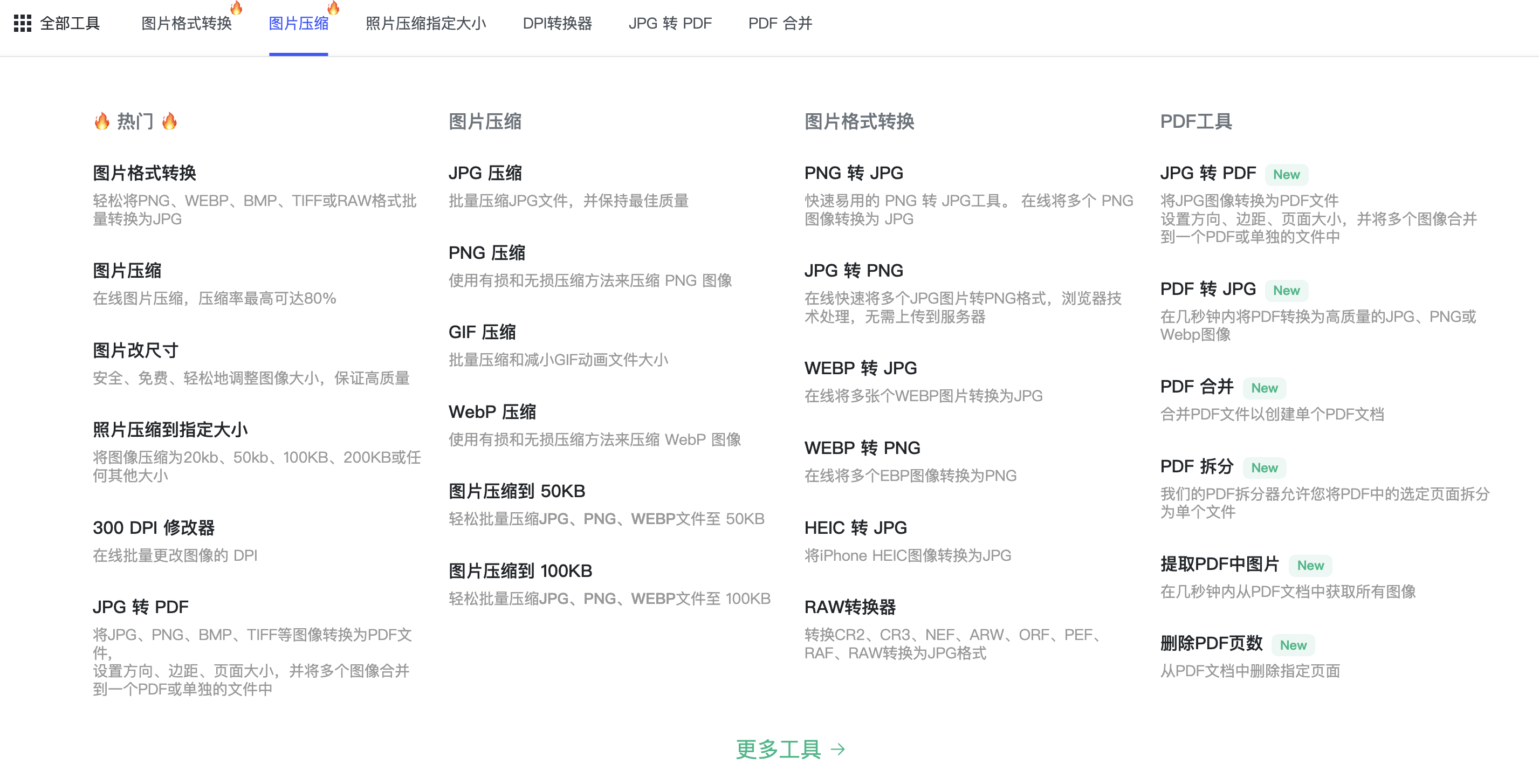The width and height of the screenshot is (1539, 784).
Task: Click the flame icon on 图片压缩 tab
Action: click(333, 8)
